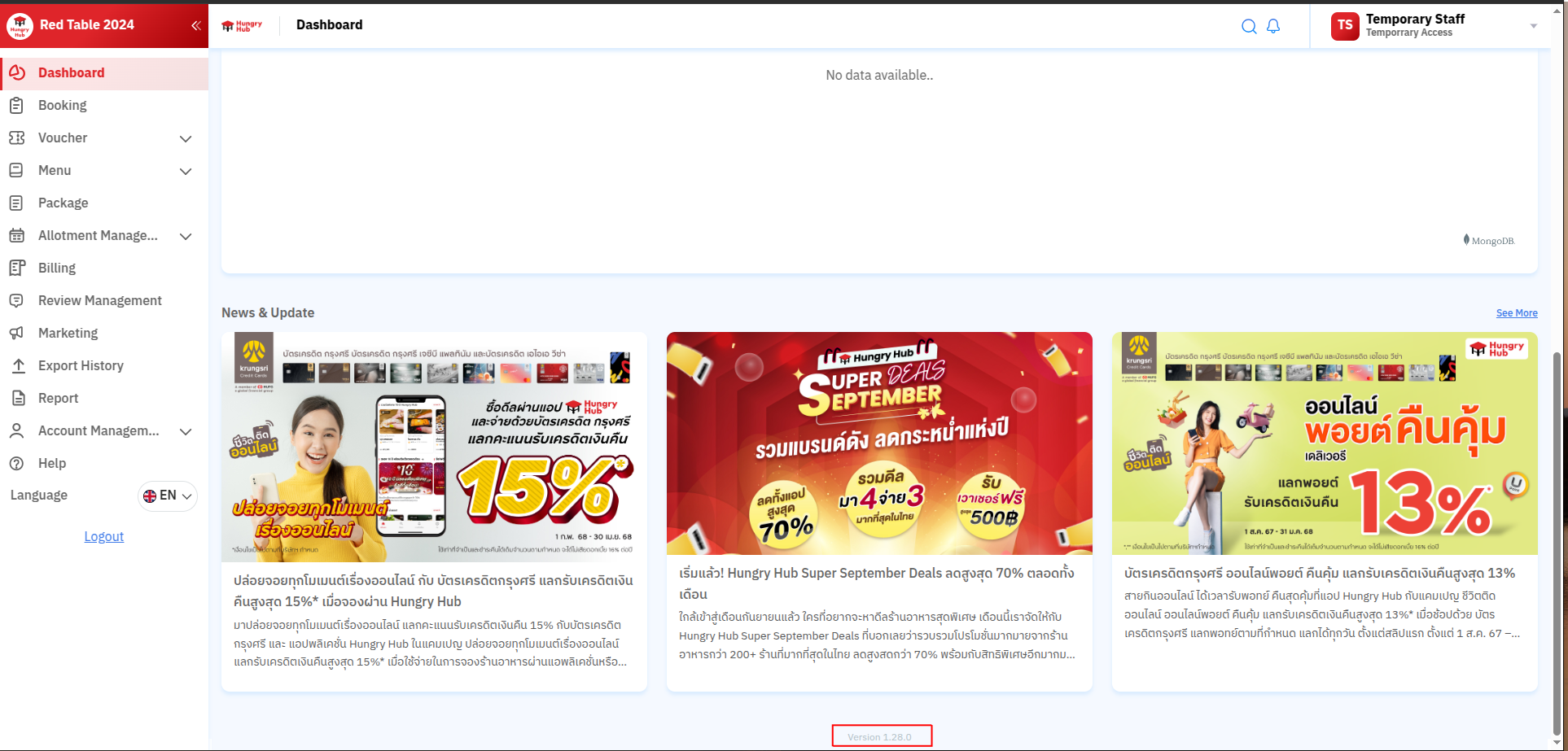Expand the Account Management chevron
Image resolution: width=1568 pixels, height=751 pixels.
click(x=186, y=431)
